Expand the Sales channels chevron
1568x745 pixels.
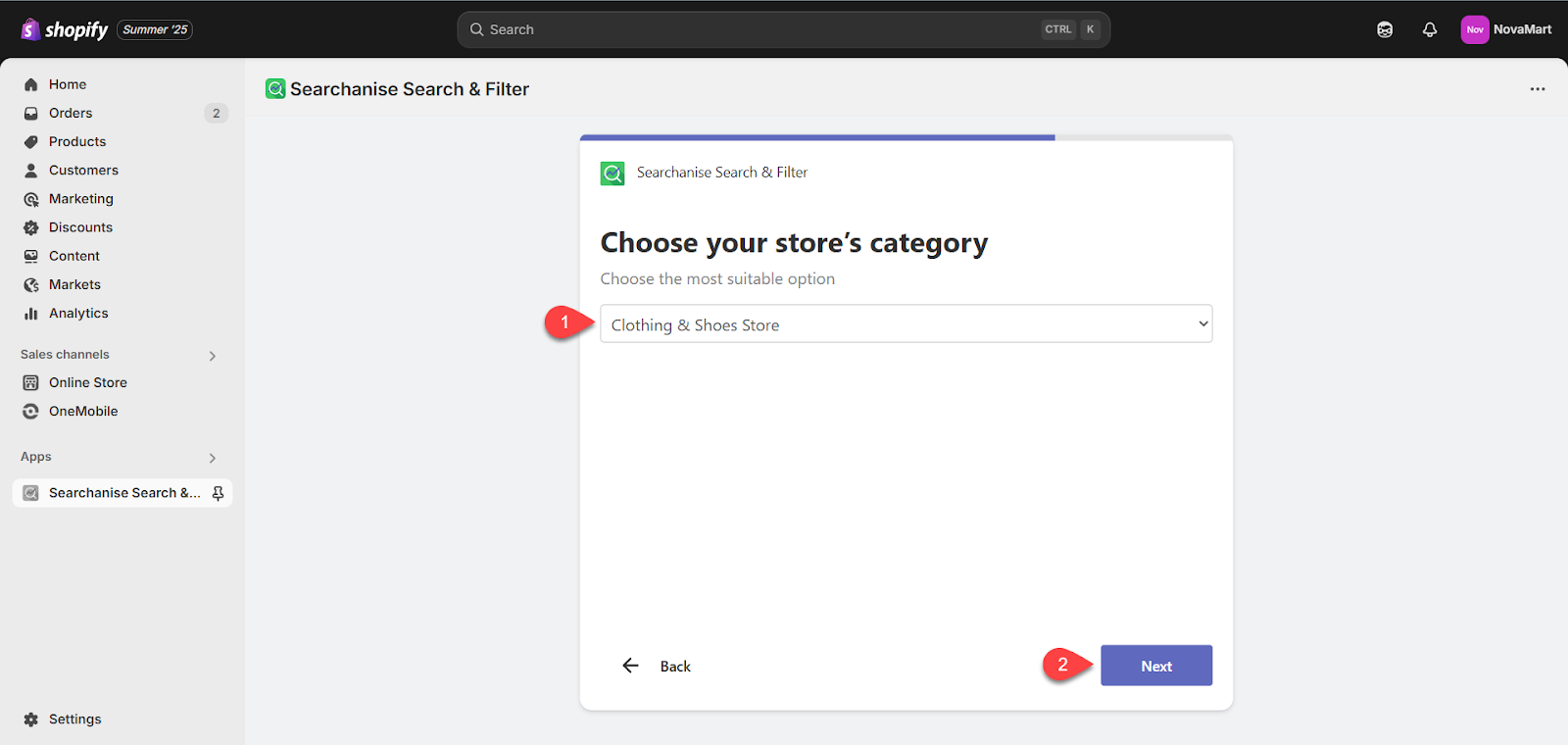pyautogui.click(x=213, y=356)
